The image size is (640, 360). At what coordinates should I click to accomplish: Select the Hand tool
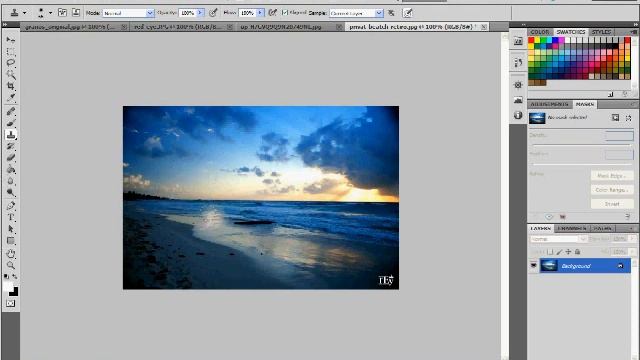[11, 253]
